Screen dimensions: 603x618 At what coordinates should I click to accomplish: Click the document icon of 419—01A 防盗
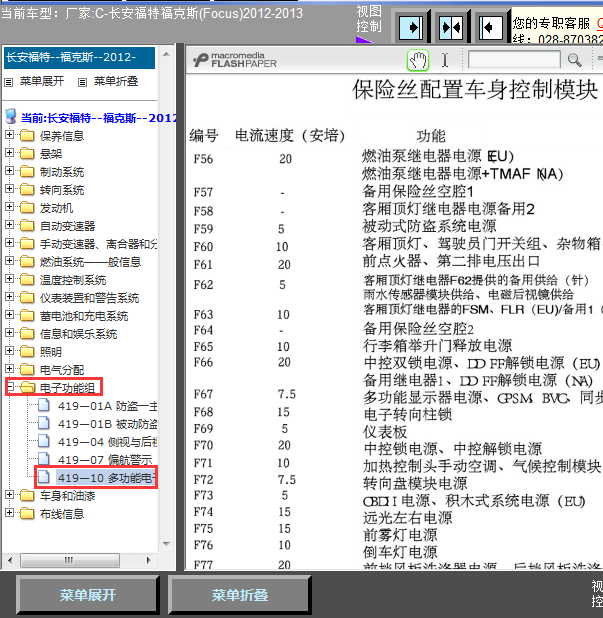[44, 405]
